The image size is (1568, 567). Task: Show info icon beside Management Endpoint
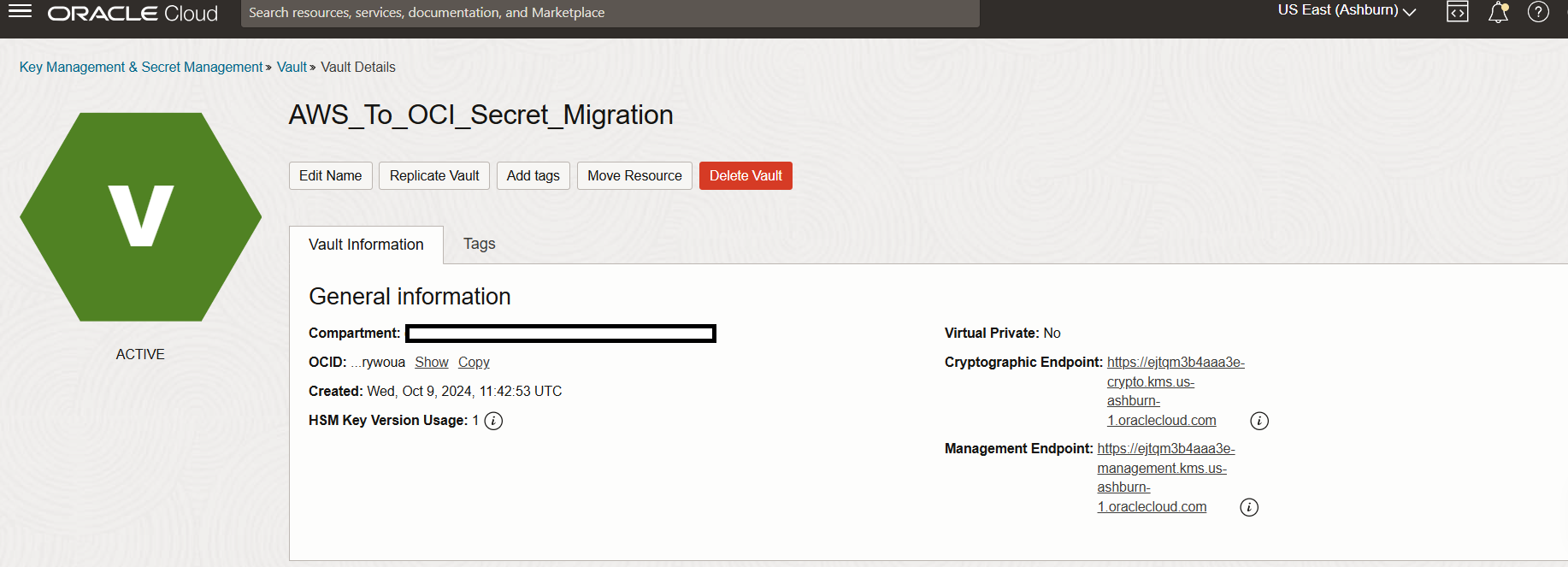pyautogui.click(x=1249, y=507)
